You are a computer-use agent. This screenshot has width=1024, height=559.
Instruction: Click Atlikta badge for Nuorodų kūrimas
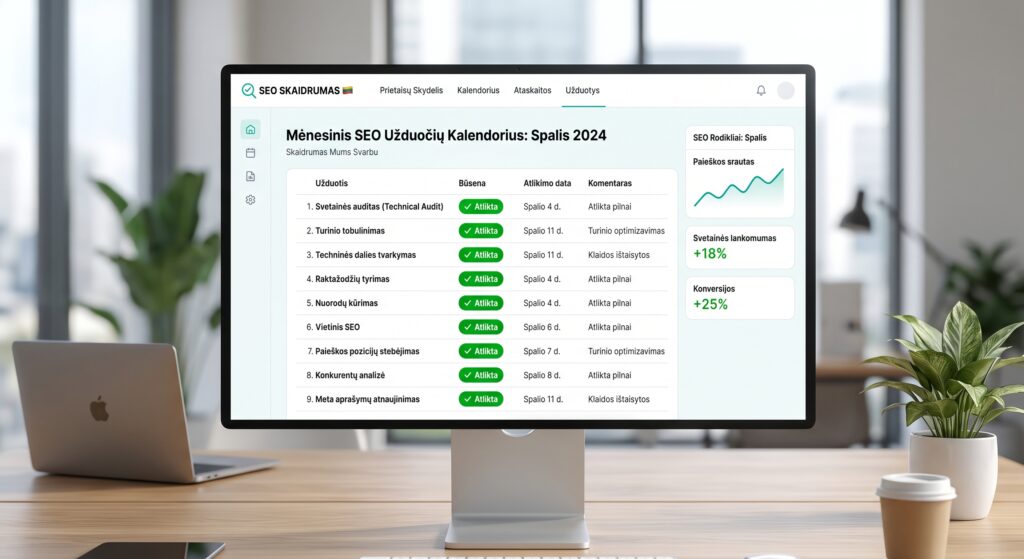coord(481,303)
